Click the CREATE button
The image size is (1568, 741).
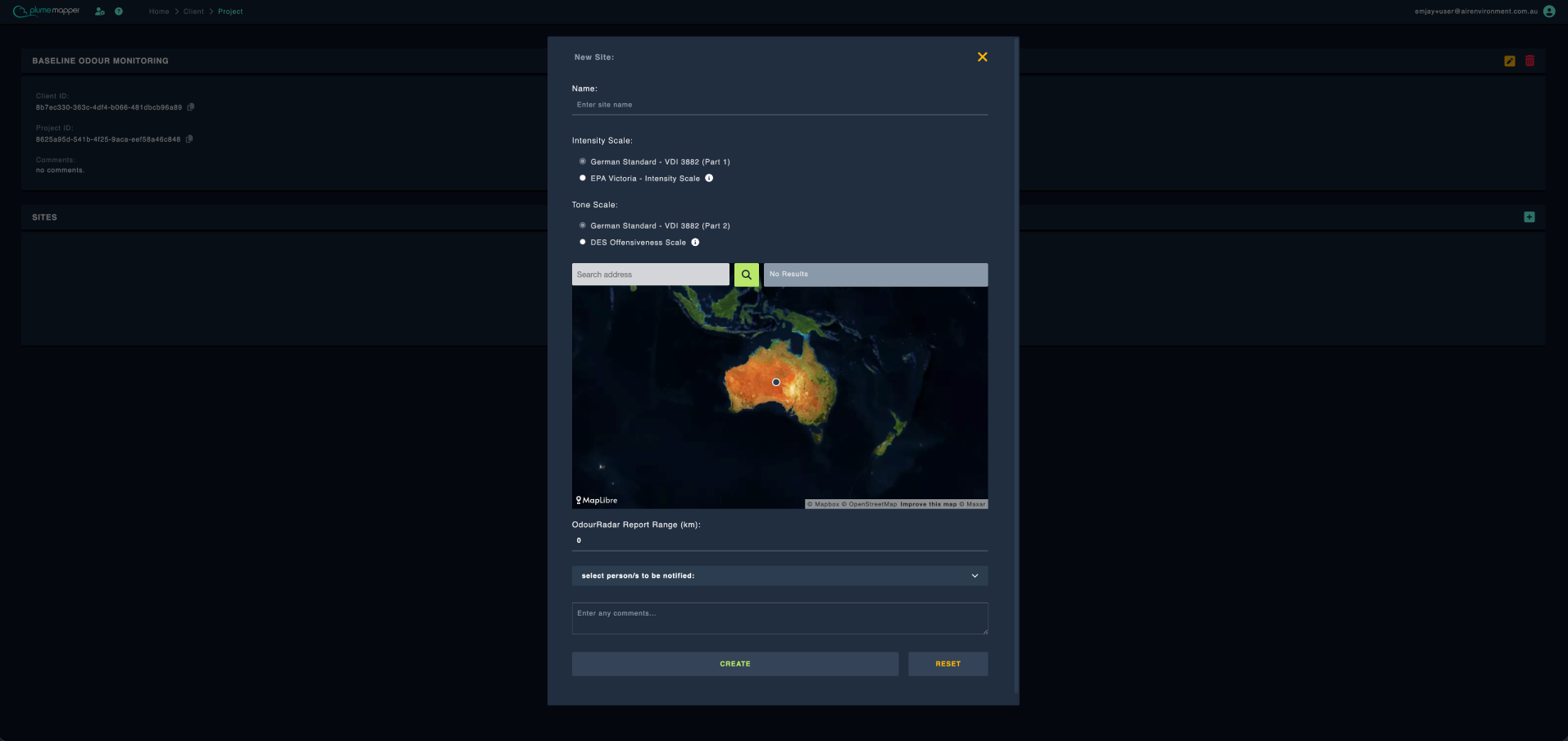pos(735,664)
